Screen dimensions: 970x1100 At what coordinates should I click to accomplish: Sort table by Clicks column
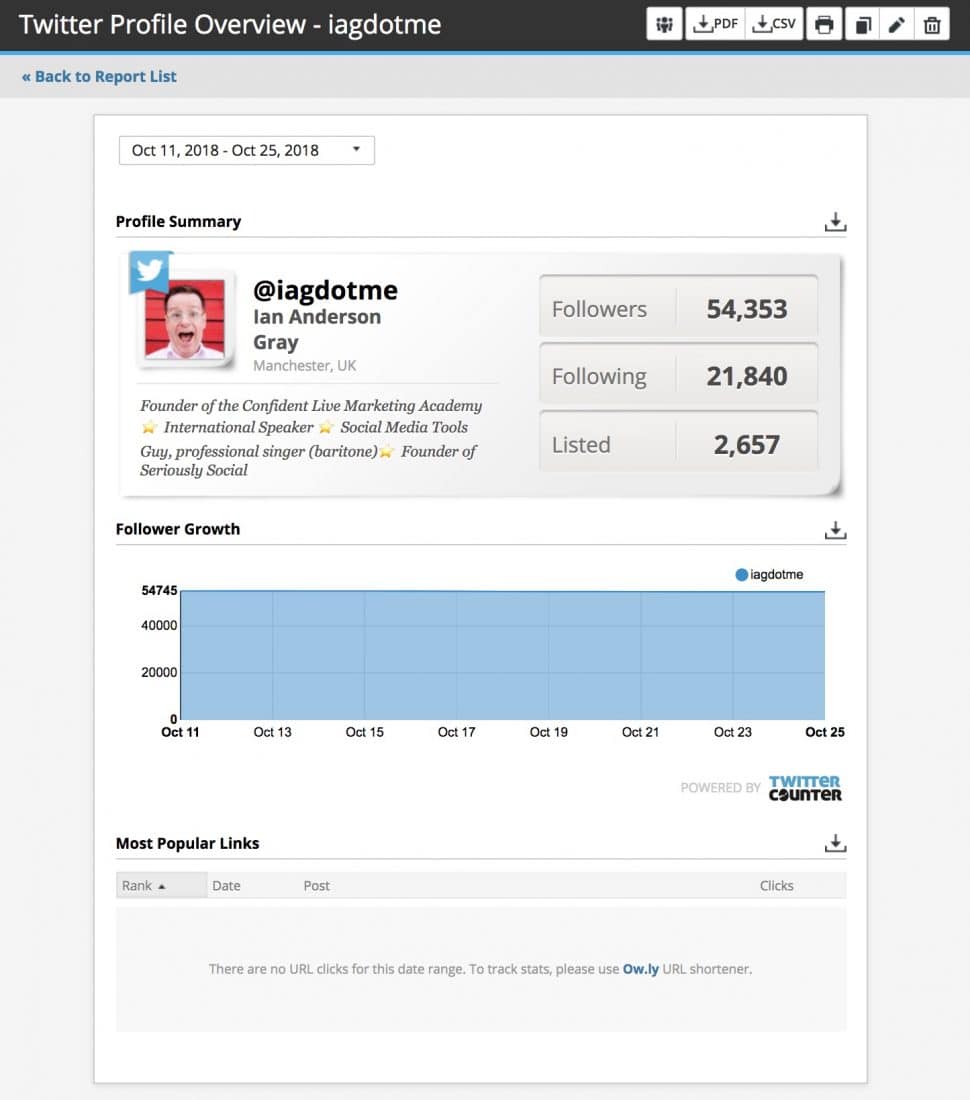click(x=776, y=885)
